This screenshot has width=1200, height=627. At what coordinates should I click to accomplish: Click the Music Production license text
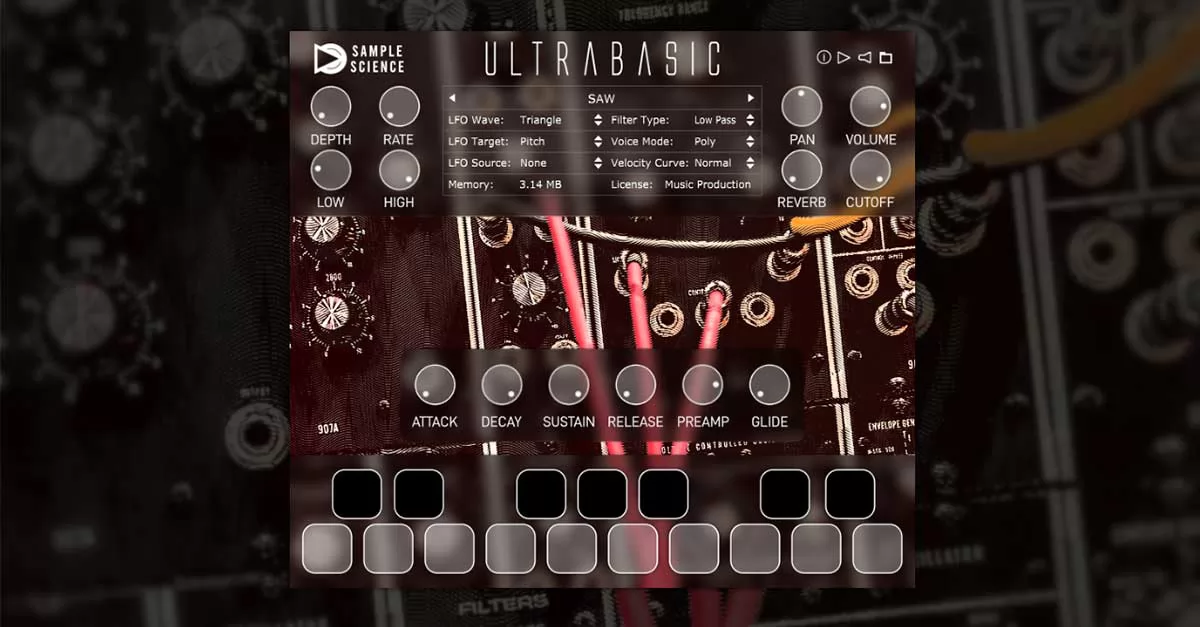click(707, 185)
